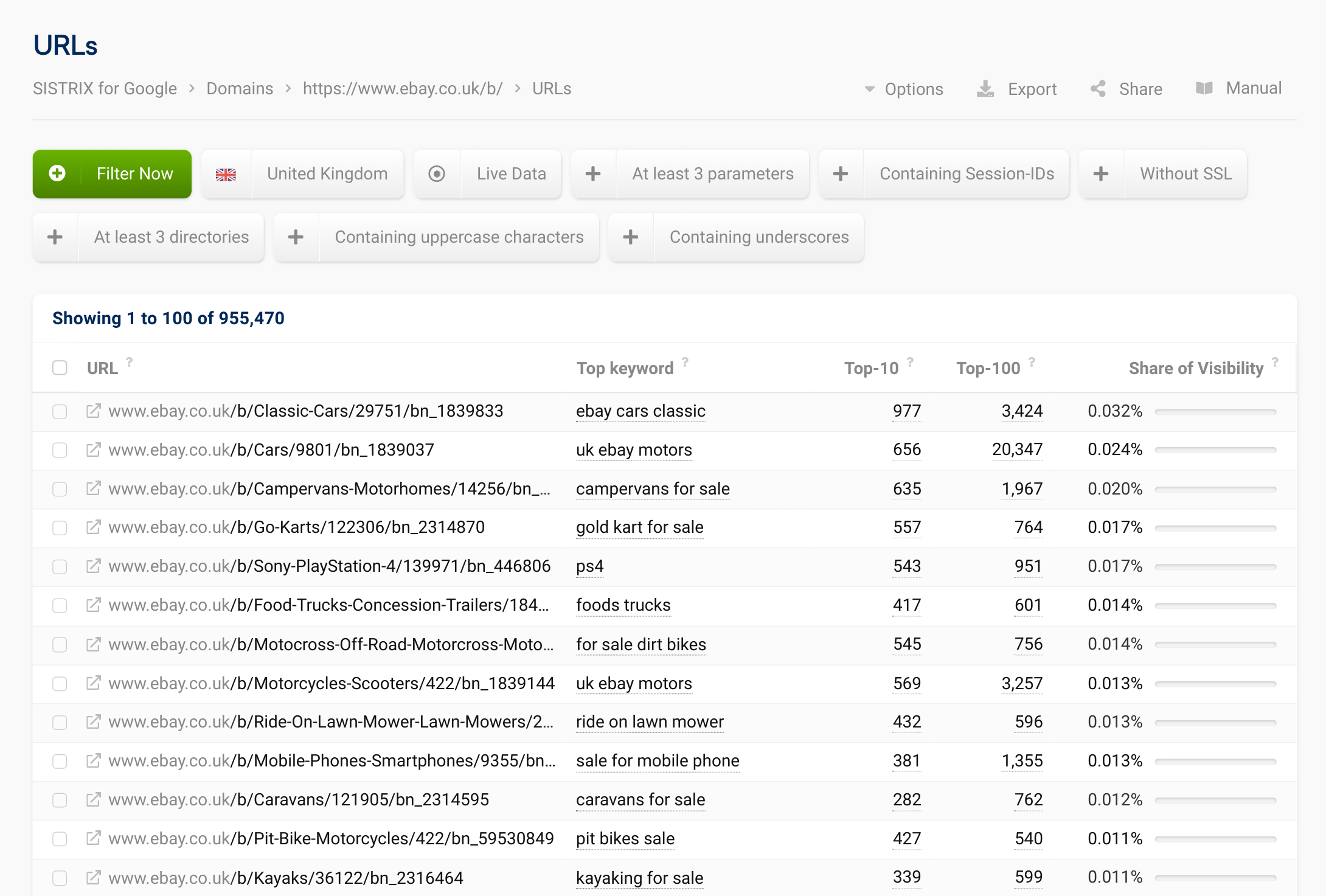Screen dimensions: 1326x896
Task: Select the URLs breadcrumb item
Action: pyautogui.click(x=552, y=89)
